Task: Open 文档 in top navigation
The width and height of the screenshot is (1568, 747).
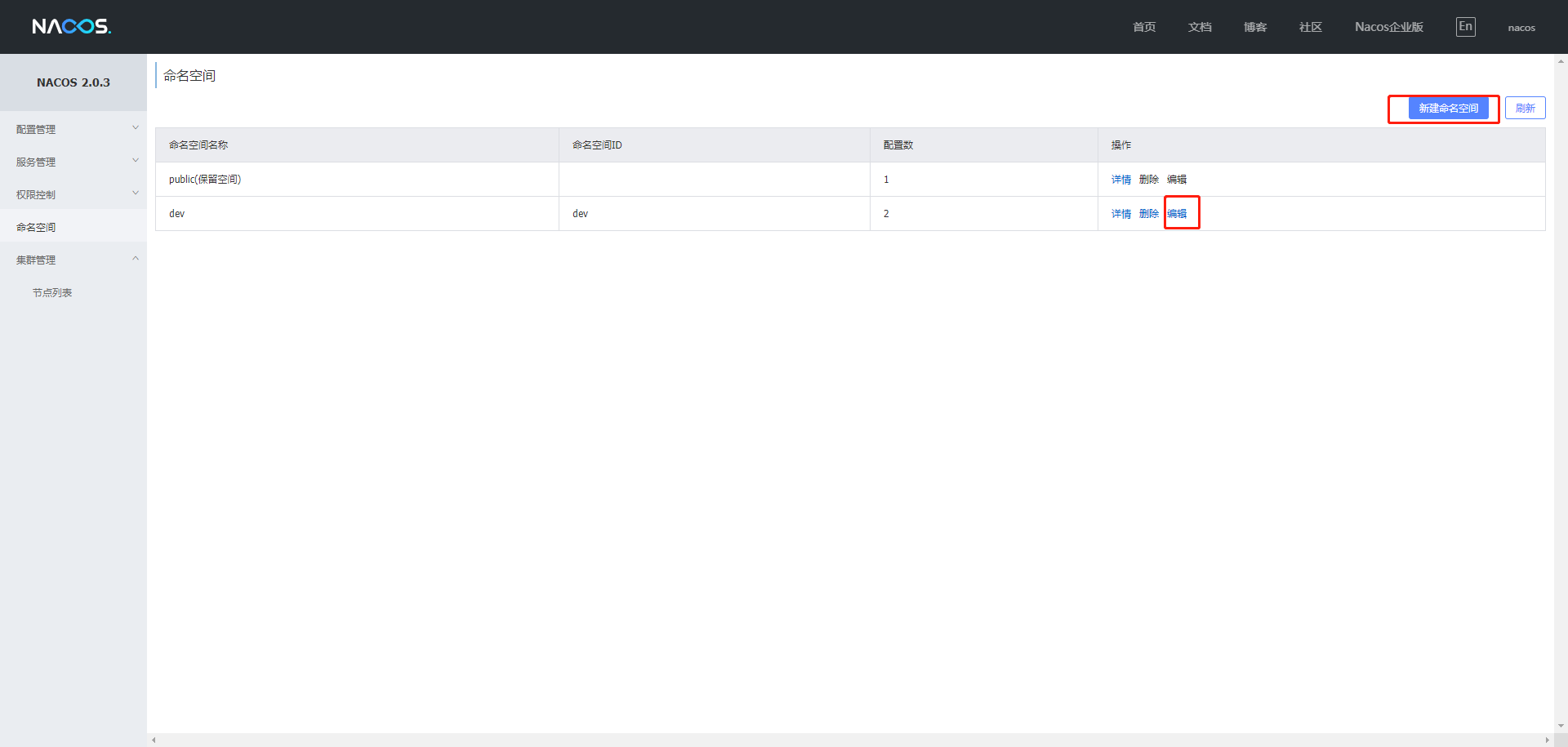Action: (1200, 27)
